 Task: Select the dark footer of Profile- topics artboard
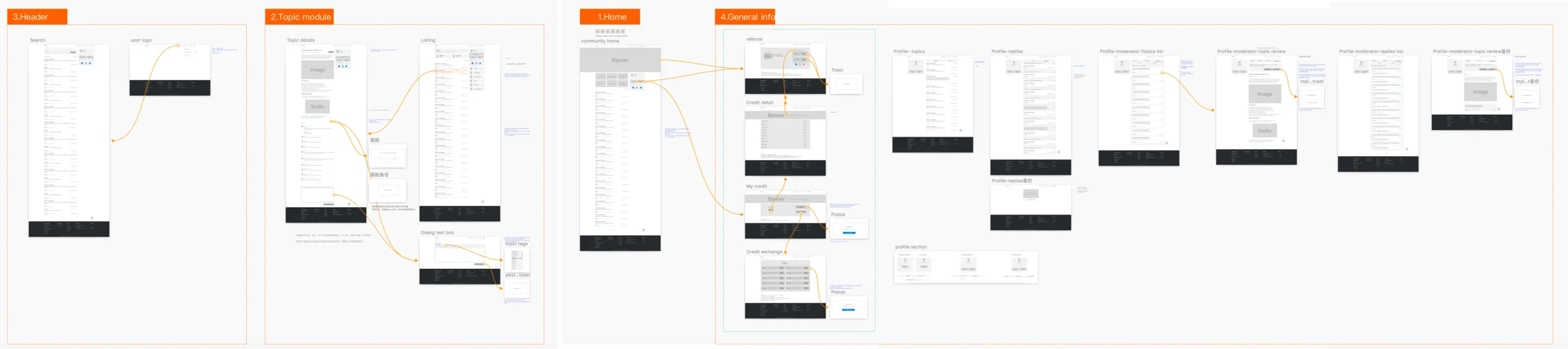(x=932, y=145)
